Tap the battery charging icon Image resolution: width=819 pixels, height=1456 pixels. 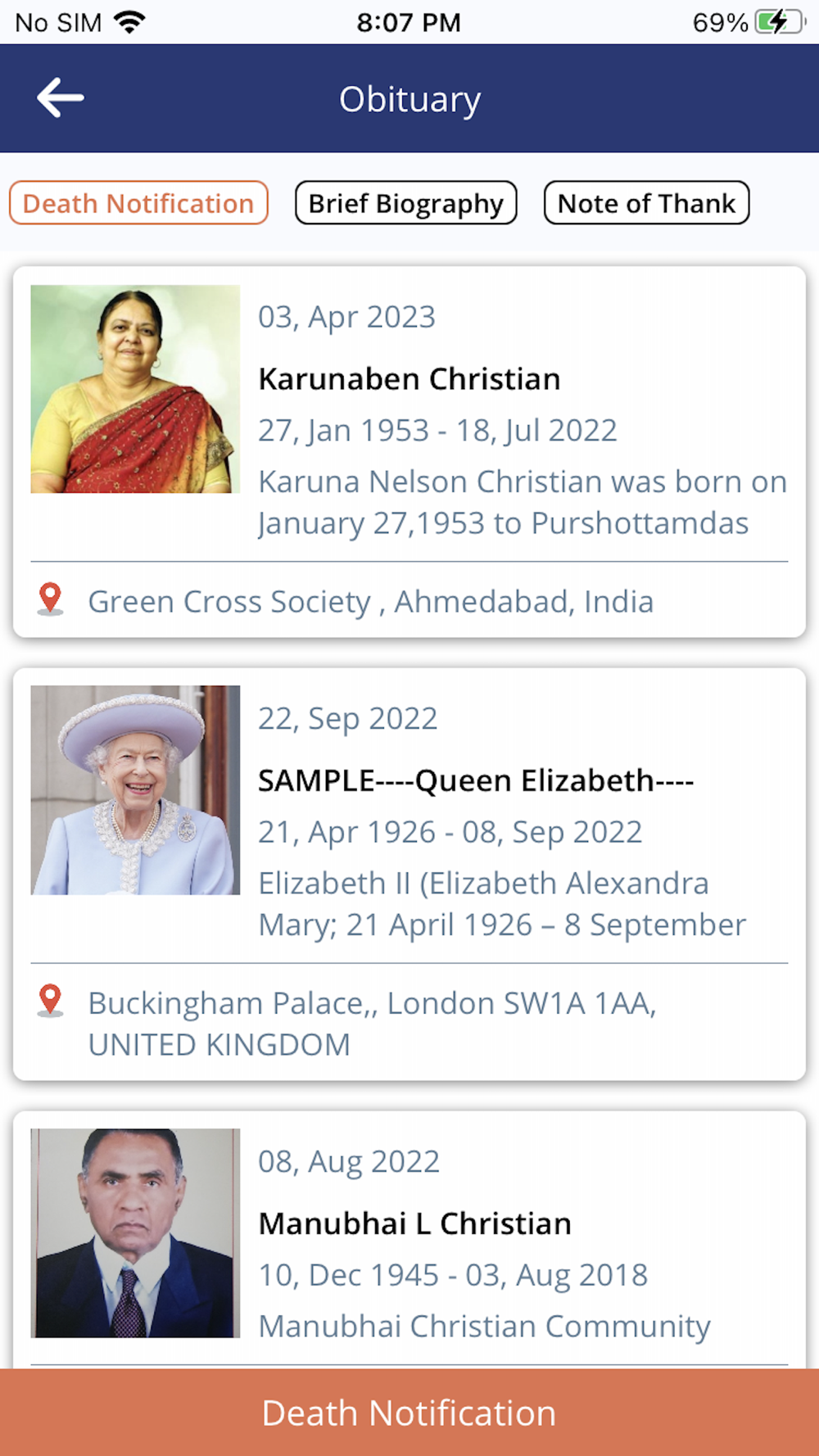click(x=778, y=22)
